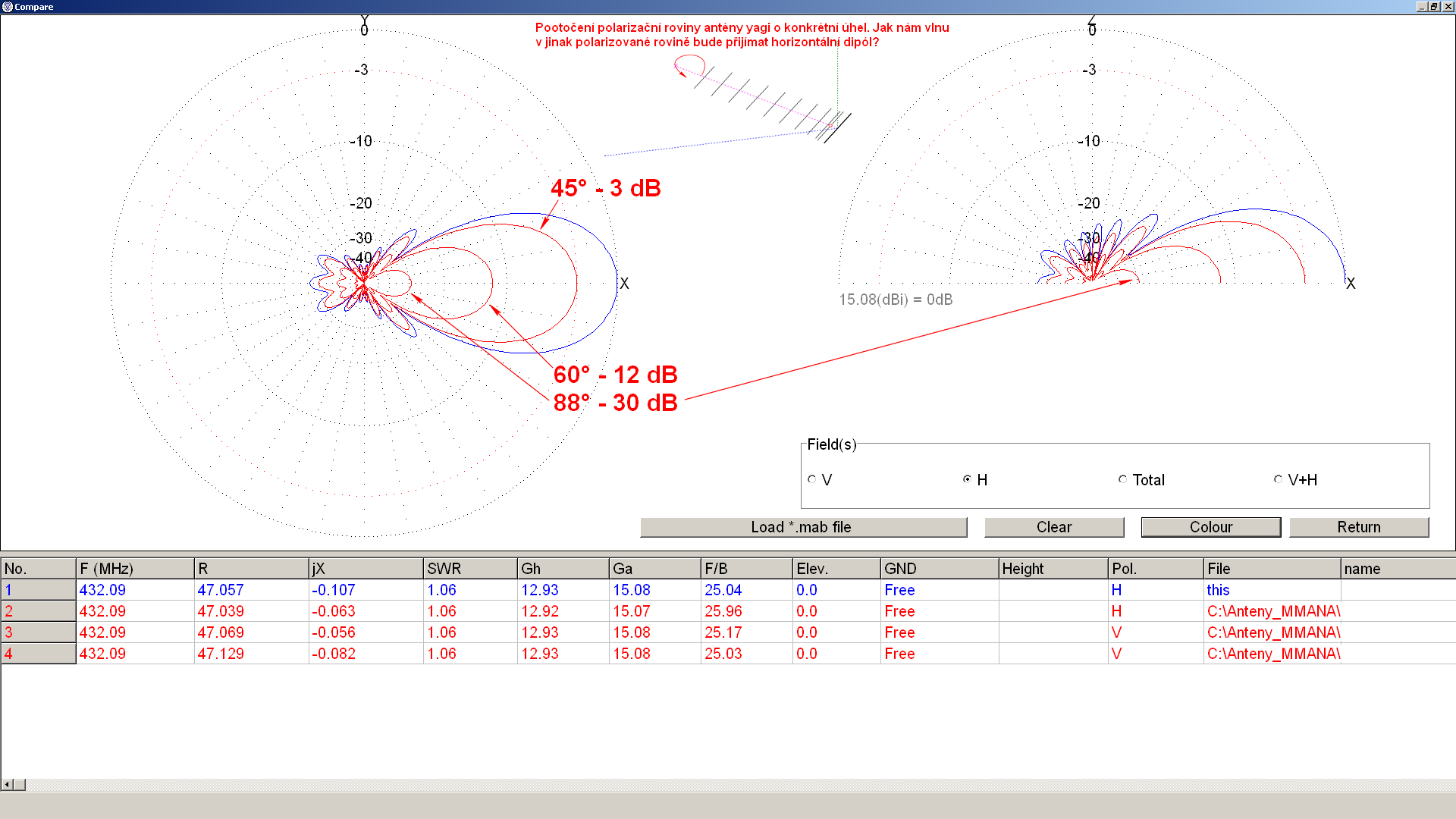Image resolution: width=1456 pixels, height=819 pixels.
Task: Click the minimize window icon
Action: pos(1422,7)
